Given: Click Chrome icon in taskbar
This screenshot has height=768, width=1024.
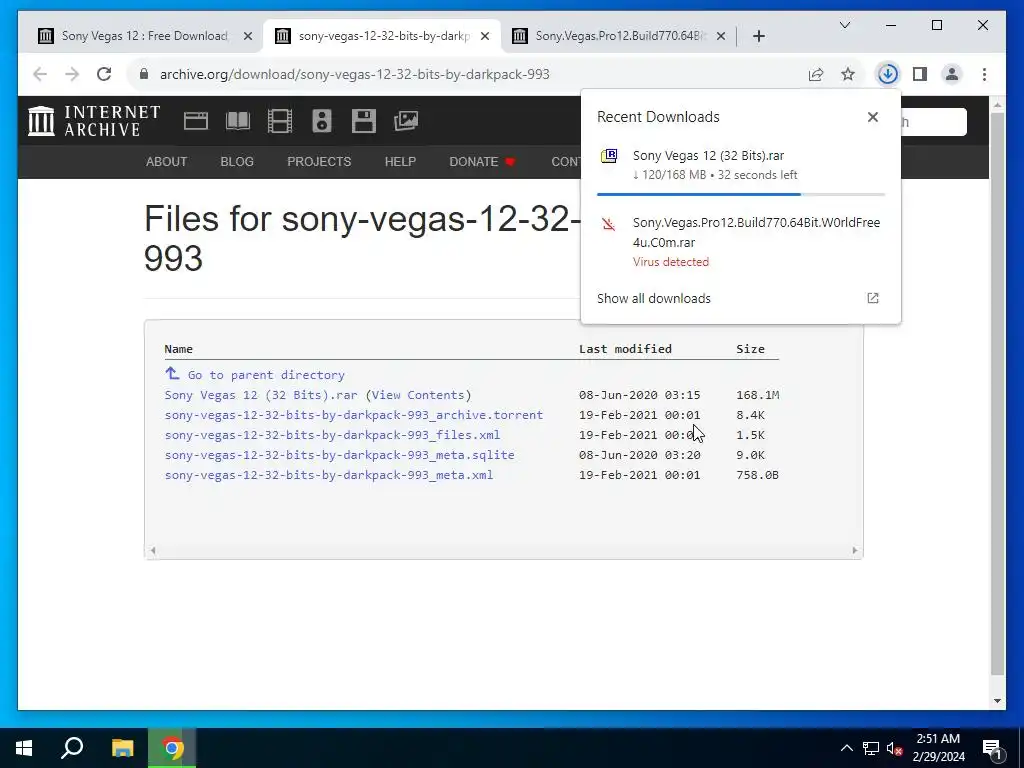Looking at the screenshot, I should pos(172,748).
